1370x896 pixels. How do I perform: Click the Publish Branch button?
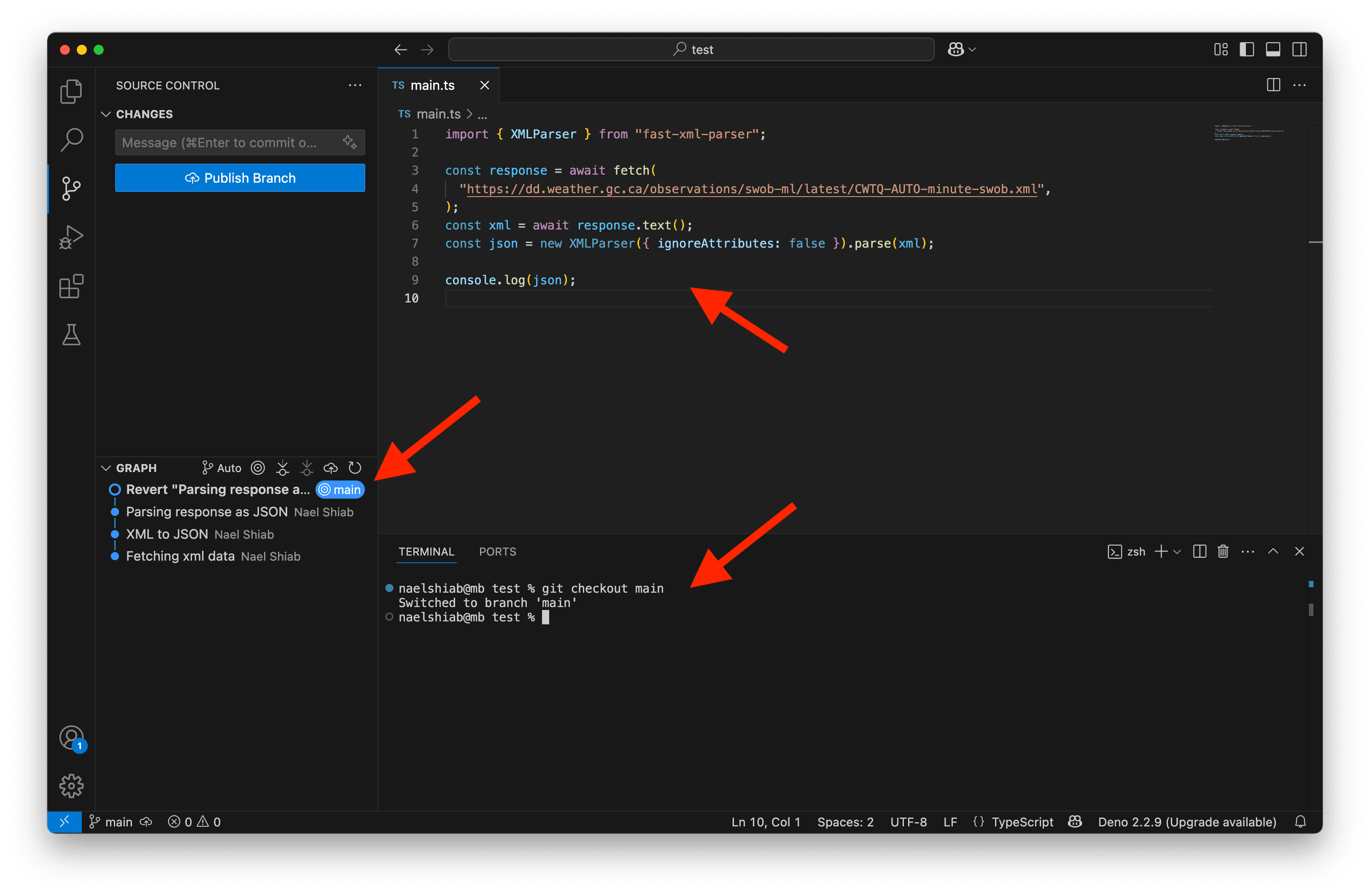(240, 178)
